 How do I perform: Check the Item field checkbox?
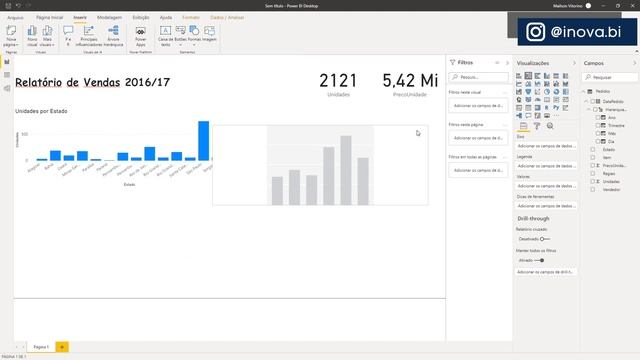593,158
